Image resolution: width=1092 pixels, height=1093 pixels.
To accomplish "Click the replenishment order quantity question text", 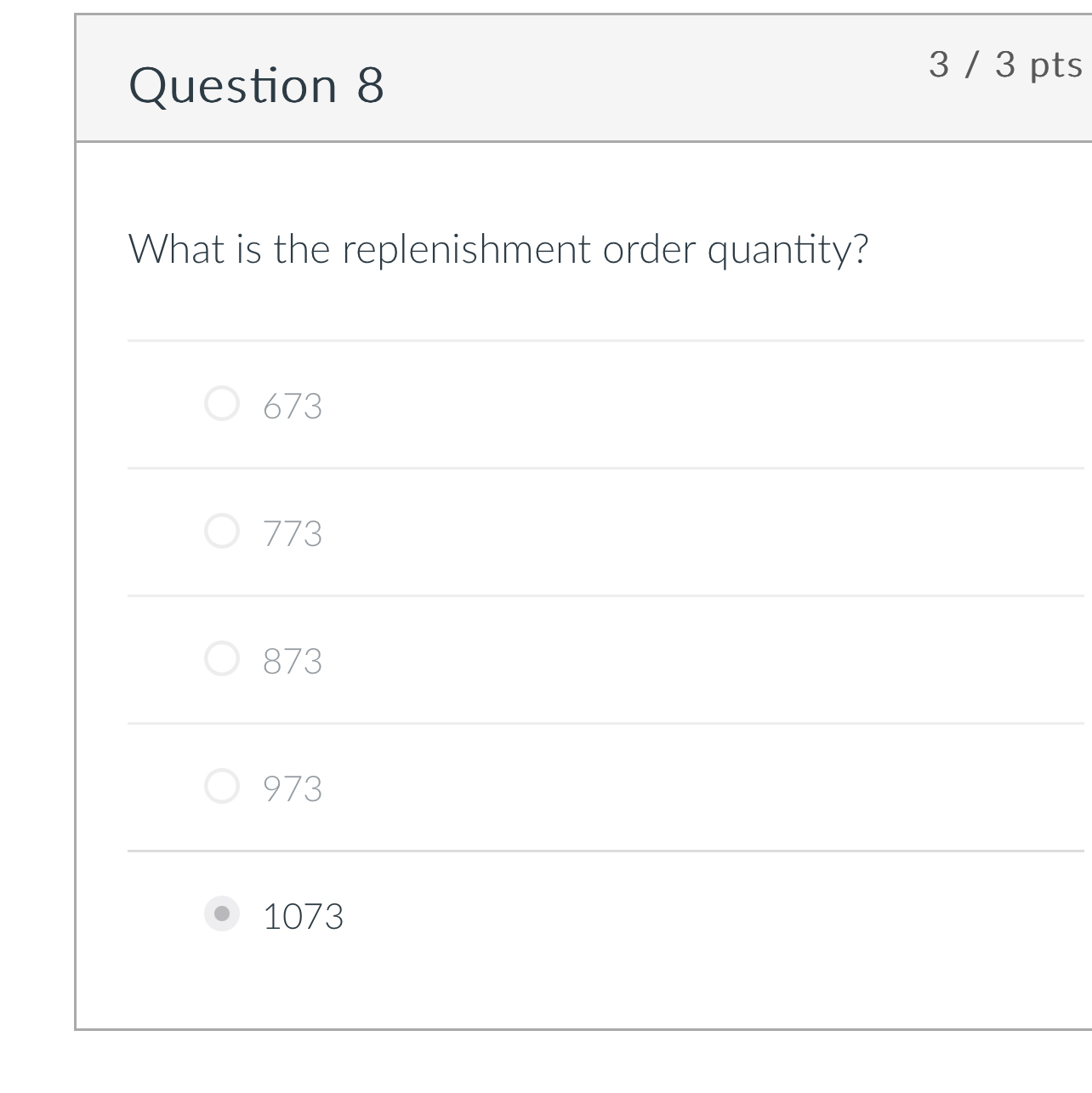I will click(x=499, y=248).
